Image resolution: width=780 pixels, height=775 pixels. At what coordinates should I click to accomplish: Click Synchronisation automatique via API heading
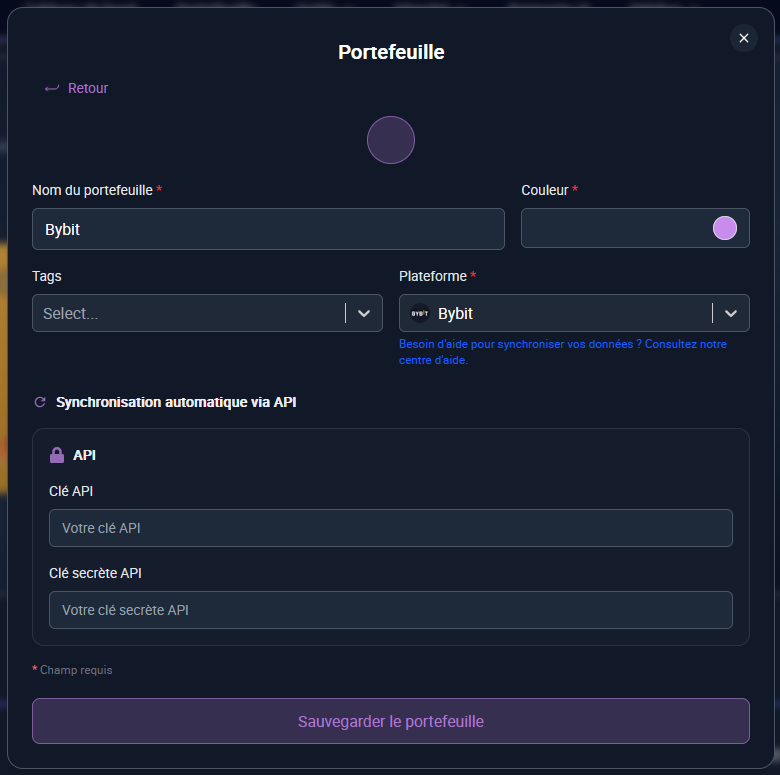176,402
